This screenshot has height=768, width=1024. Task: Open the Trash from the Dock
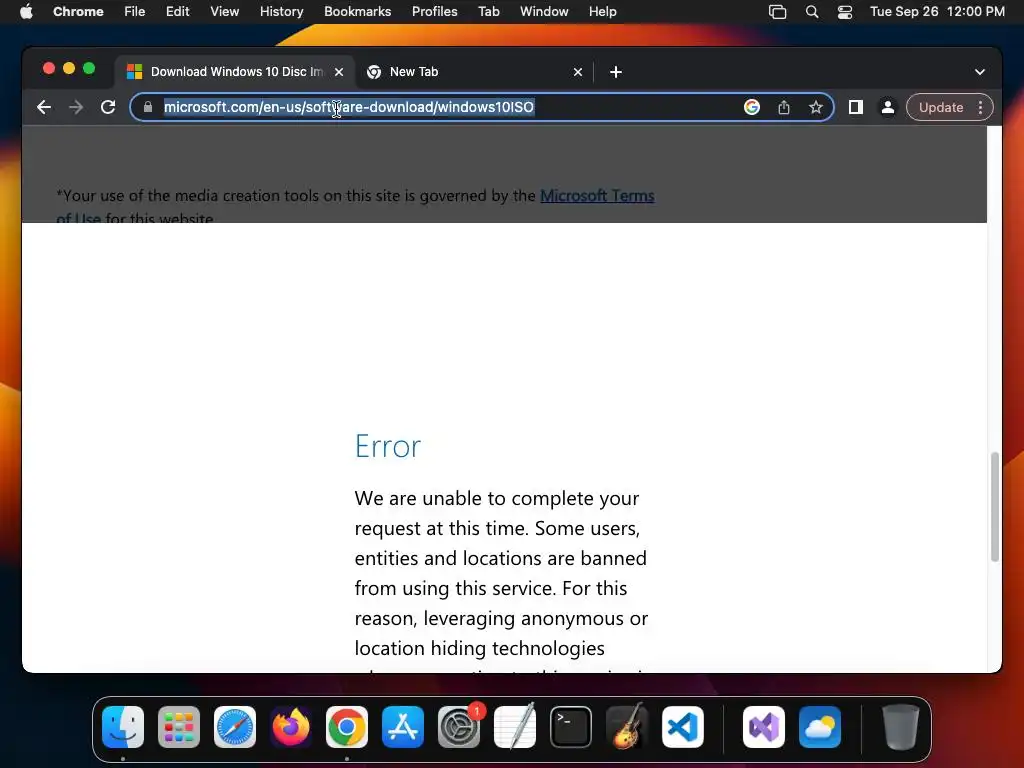tap(901, 727)
